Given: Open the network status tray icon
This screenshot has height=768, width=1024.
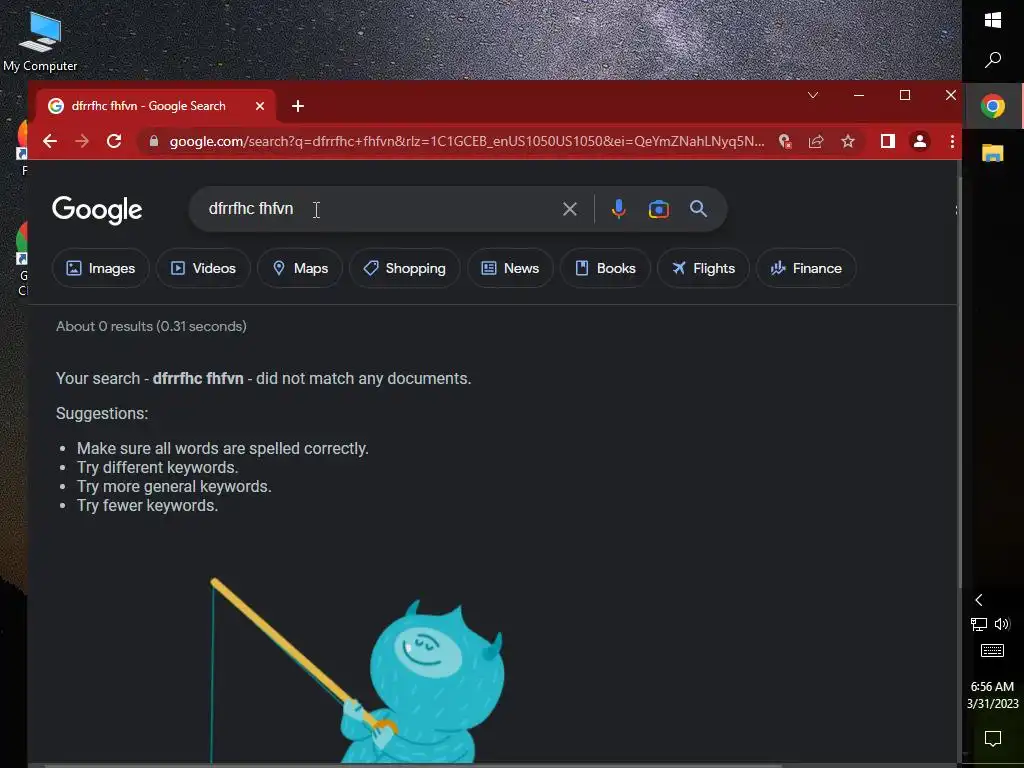Looking at the screenshot, I should [x=978, y=624].
